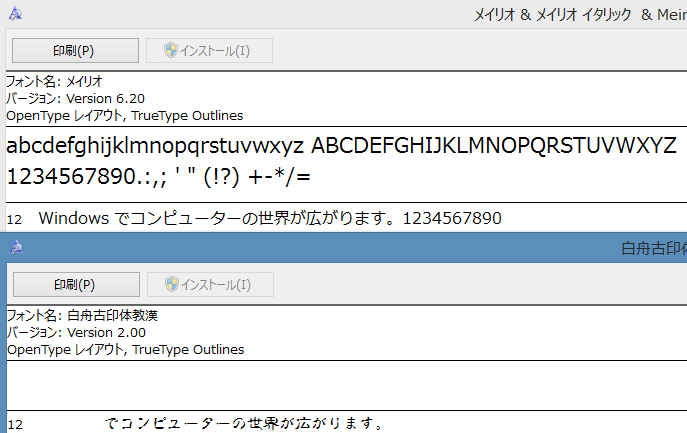Click the メイリオ & メイリオ イタリック window title
Image resolution: width=687 pixels, height=433 pixels.
click(581, 15)
